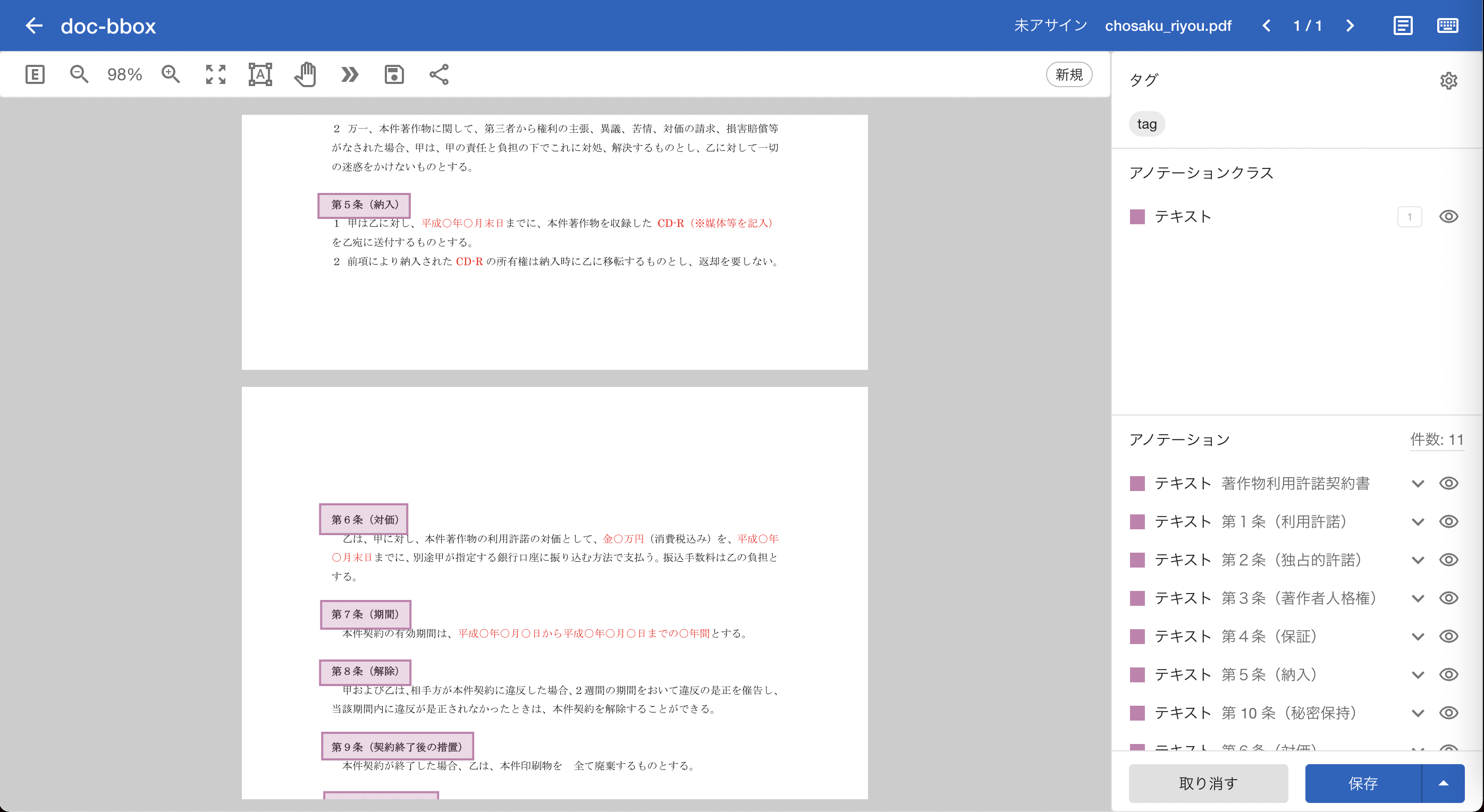Hide the 著作物利用許諾契約書 annotation
Viewport: 1484px width, 812px height.
tap(1448, 483)
